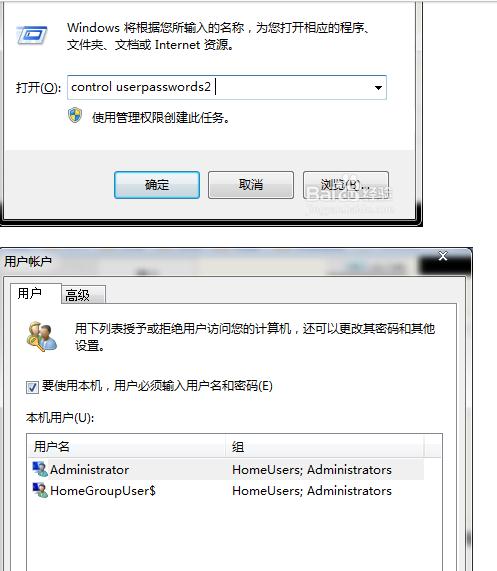
Task: Select the HomeGroupUser$ row
Action: (227, 491)
